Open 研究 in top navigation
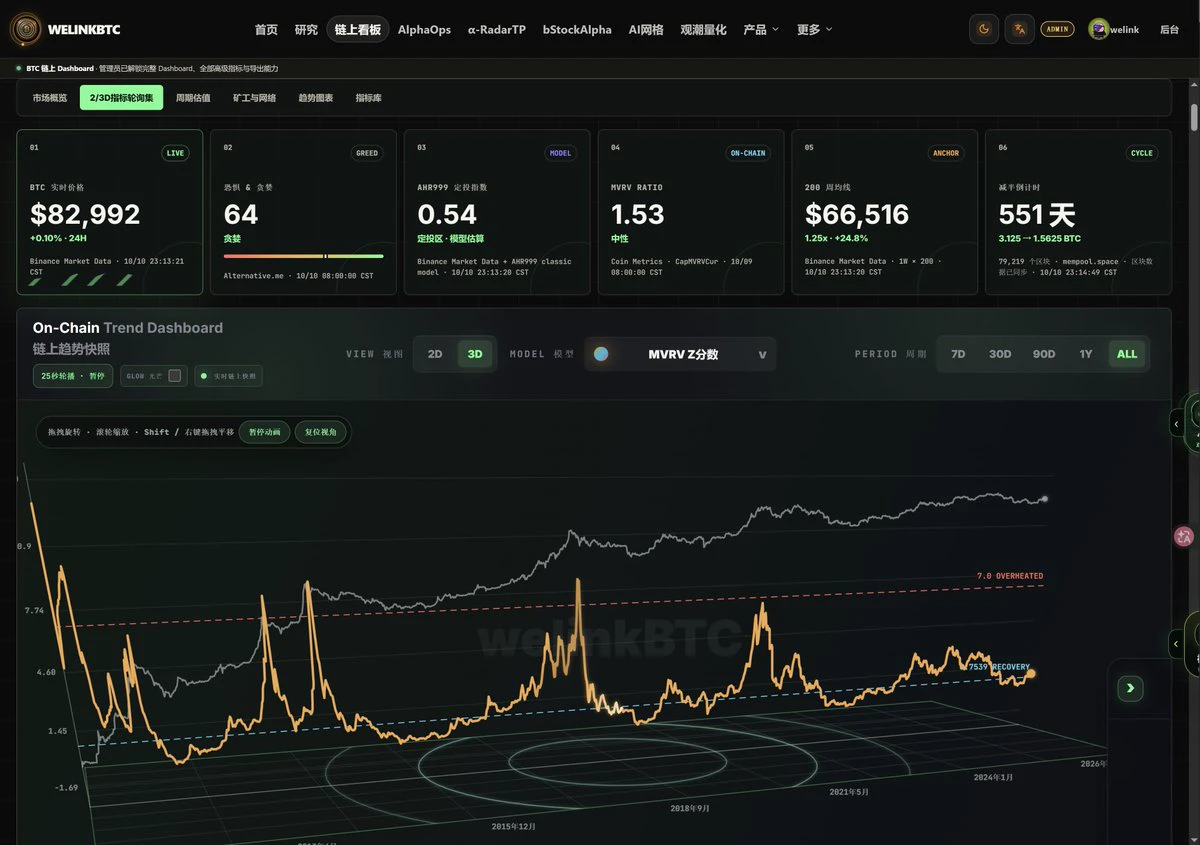1200x845 pixels. 306,29
